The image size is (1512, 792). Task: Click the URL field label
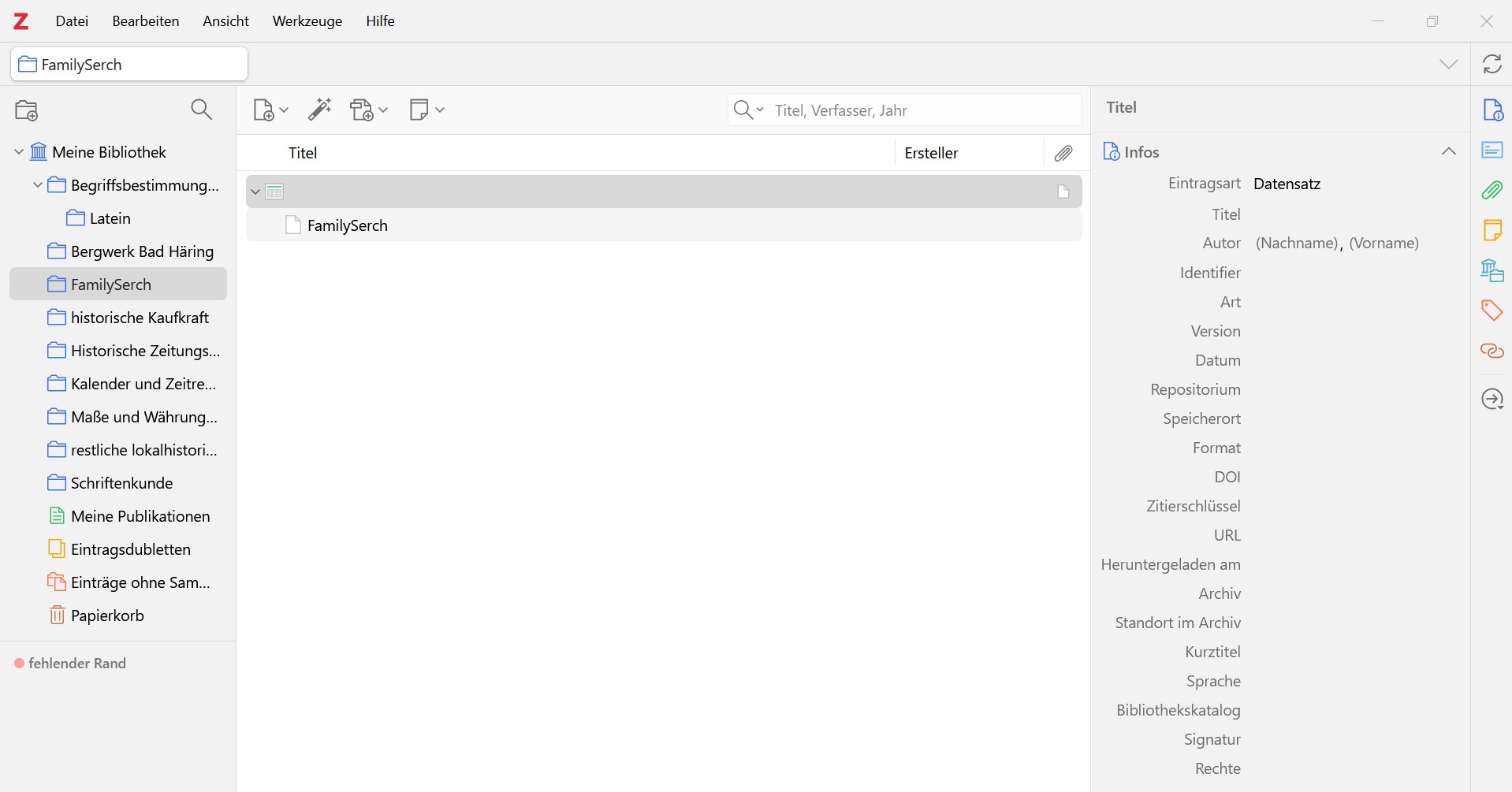[x=1227, y=535]
